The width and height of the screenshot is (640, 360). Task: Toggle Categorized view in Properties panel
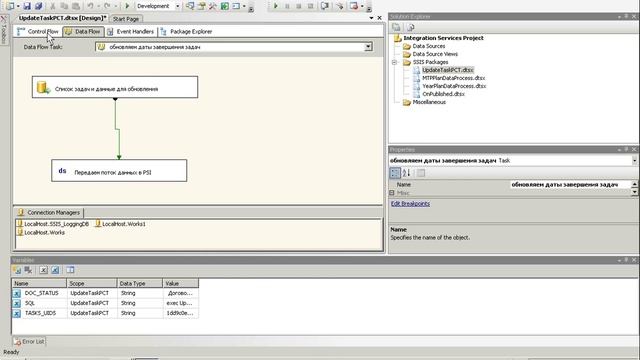coord(395,173)
